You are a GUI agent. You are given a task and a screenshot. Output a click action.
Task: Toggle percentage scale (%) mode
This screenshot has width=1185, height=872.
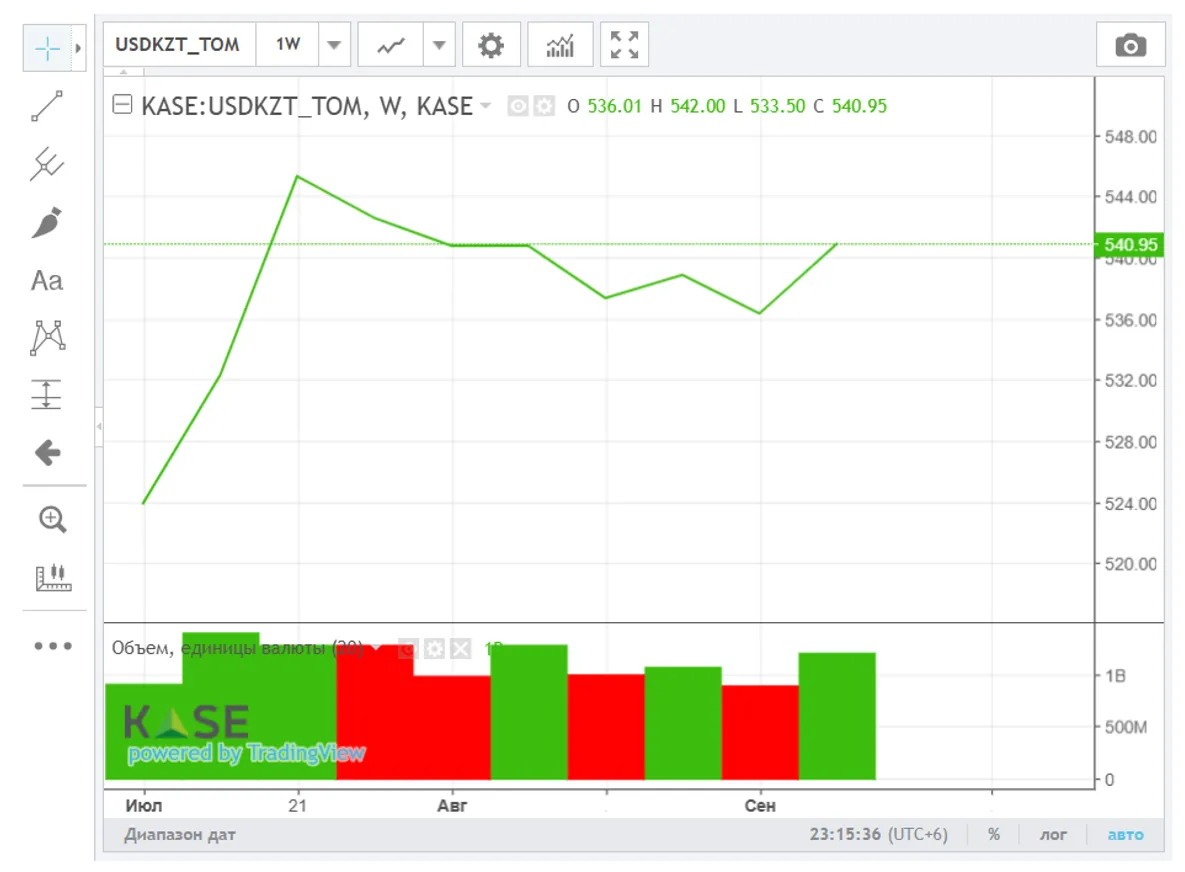994,835
